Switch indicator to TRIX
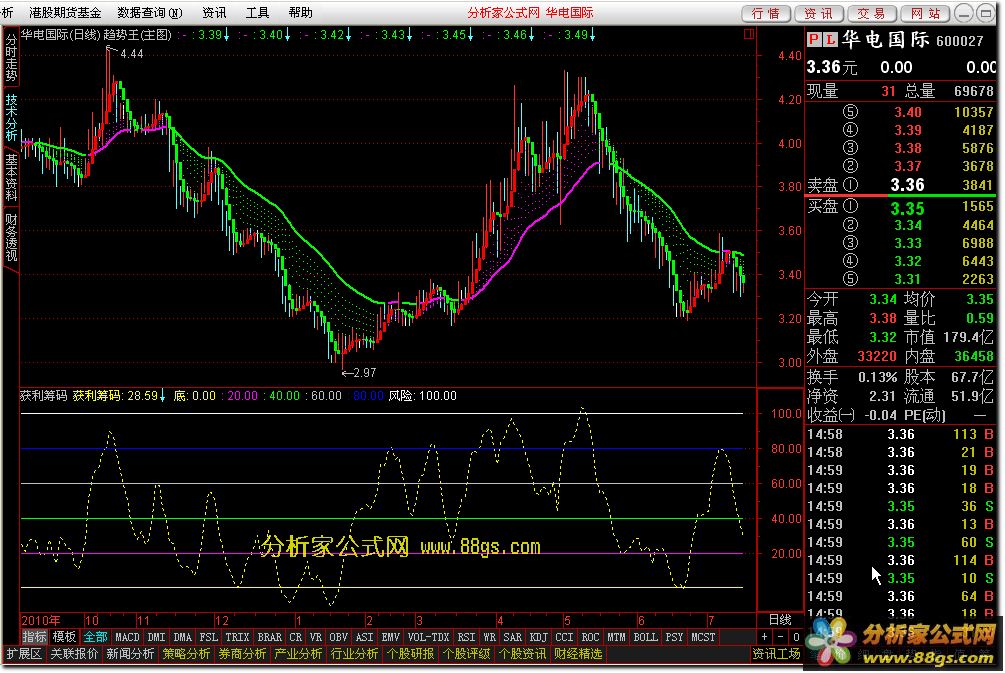 pos(237,637)
